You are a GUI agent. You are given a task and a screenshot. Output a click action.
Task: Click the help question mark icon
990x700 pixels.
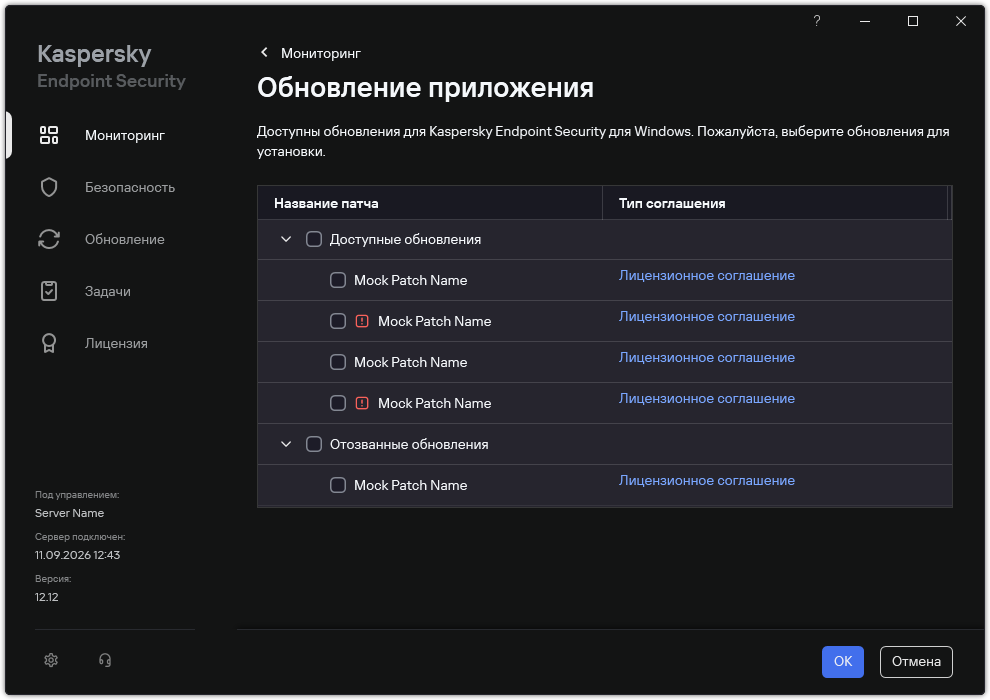tap(816, 21)
